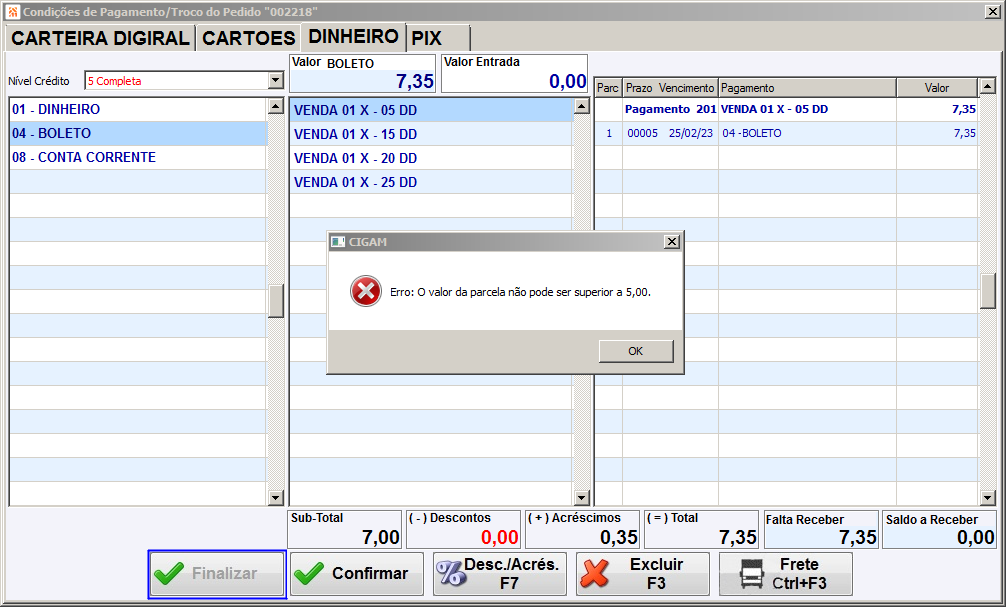The width and height of the screenshot is (1006, 607).
Task: Click the green checkmark on Finalizar
Action: click(x=169, y=573)
